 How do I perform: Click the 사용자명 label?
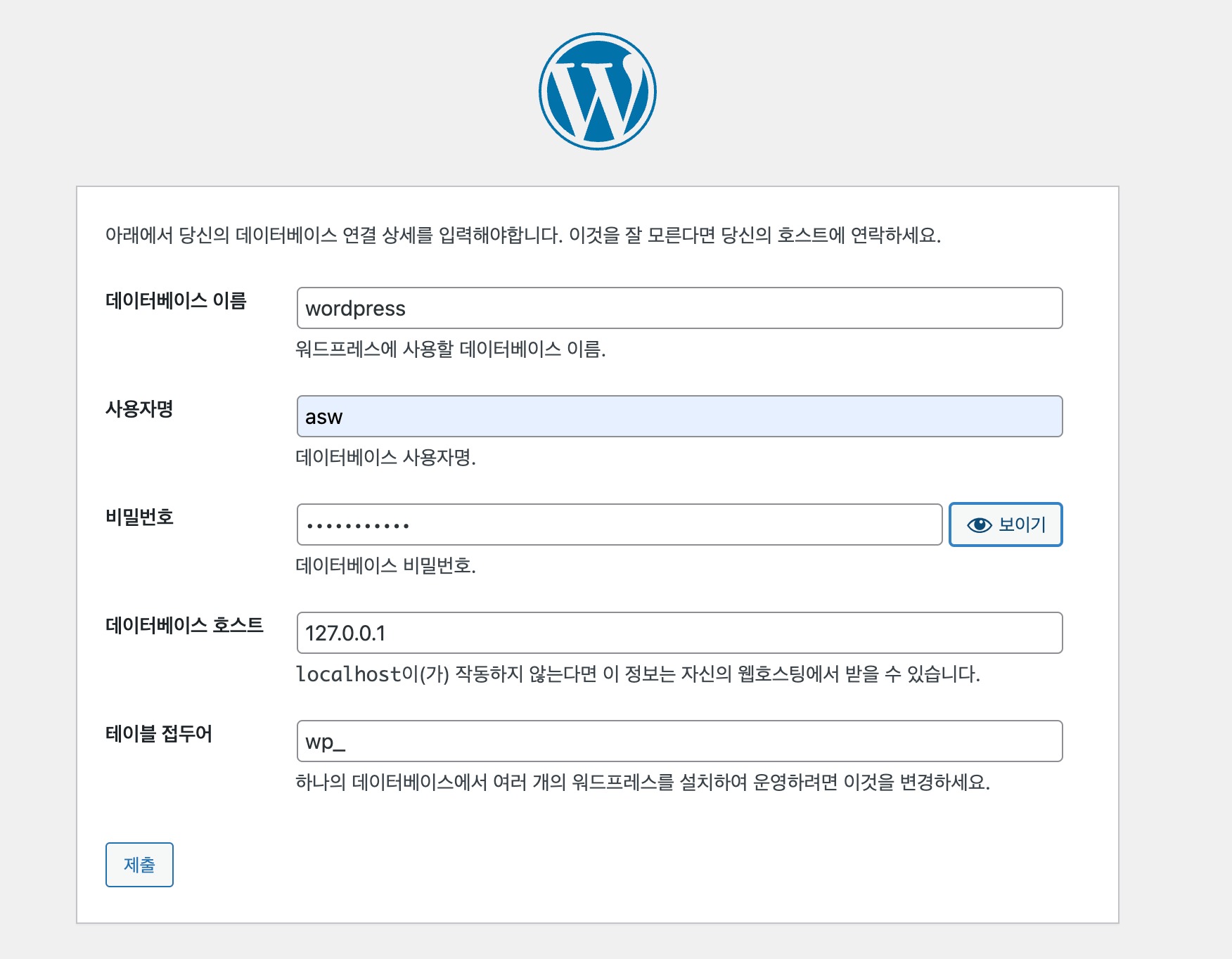coord(139,409)
